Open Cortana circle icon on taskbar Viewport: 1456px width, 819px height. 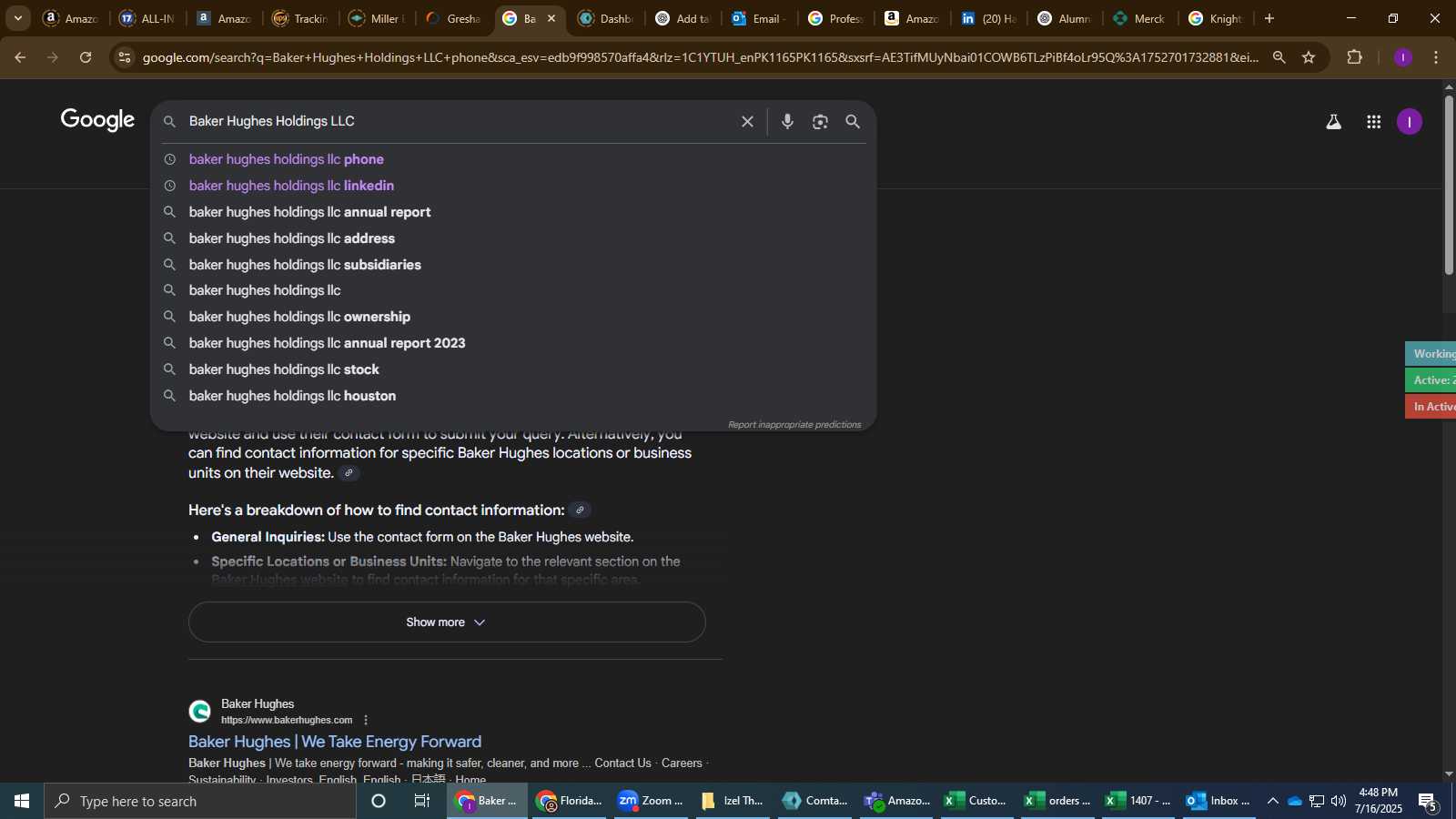click(x=379, y=801)
